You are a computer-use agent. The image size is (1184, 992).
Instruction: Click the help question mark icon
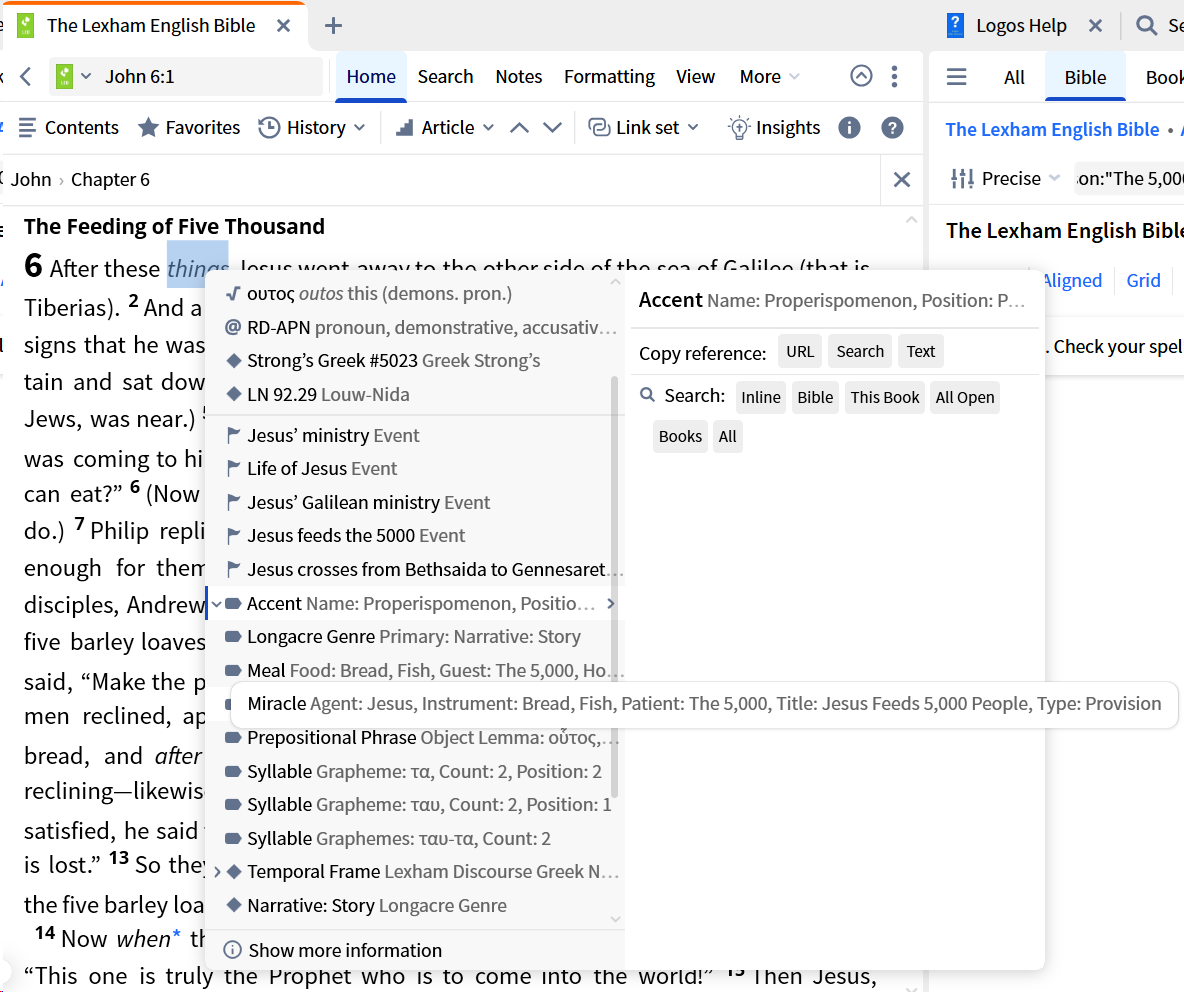[x=892, y=128]
